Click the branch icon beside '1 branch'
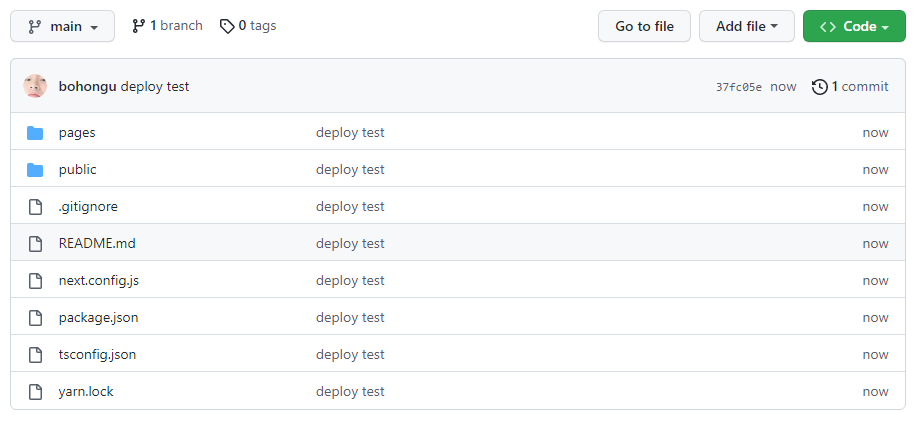This screenshot has width=918, height=421. tap(138, 26)
